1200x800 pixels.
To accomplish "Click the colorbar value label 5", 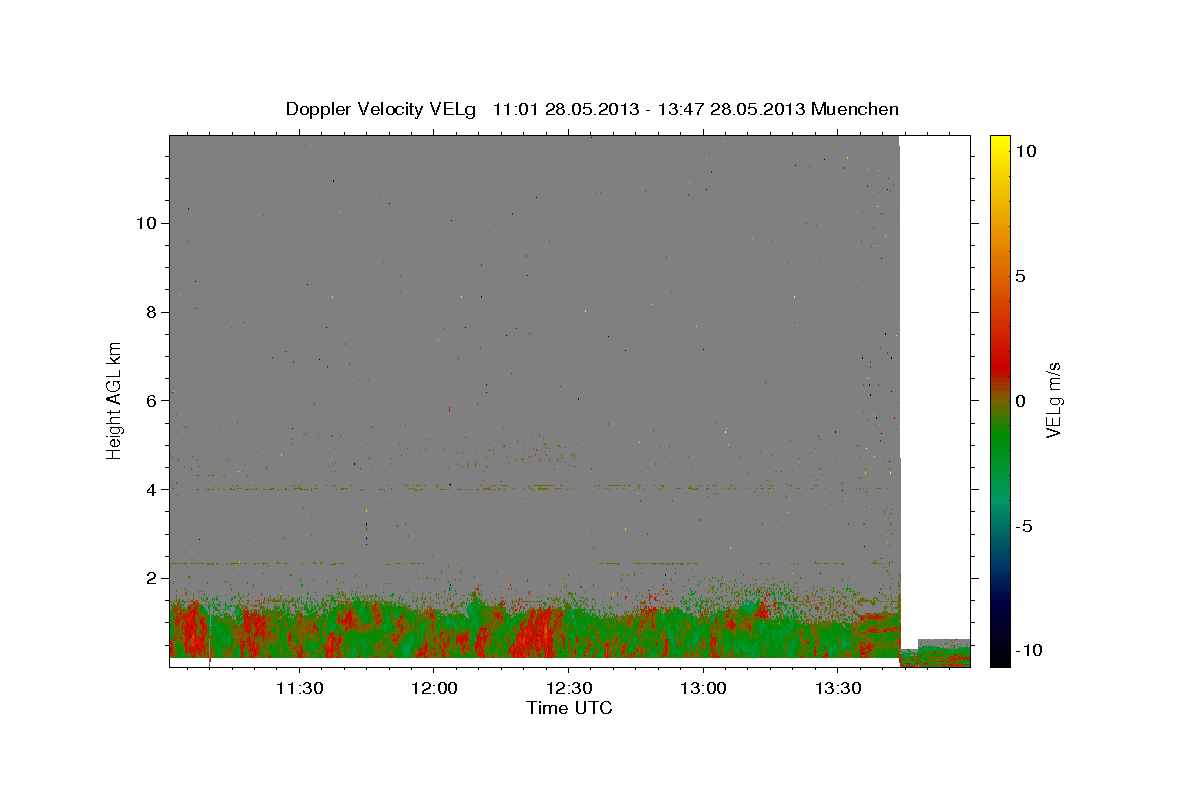I will (1020, 275).
